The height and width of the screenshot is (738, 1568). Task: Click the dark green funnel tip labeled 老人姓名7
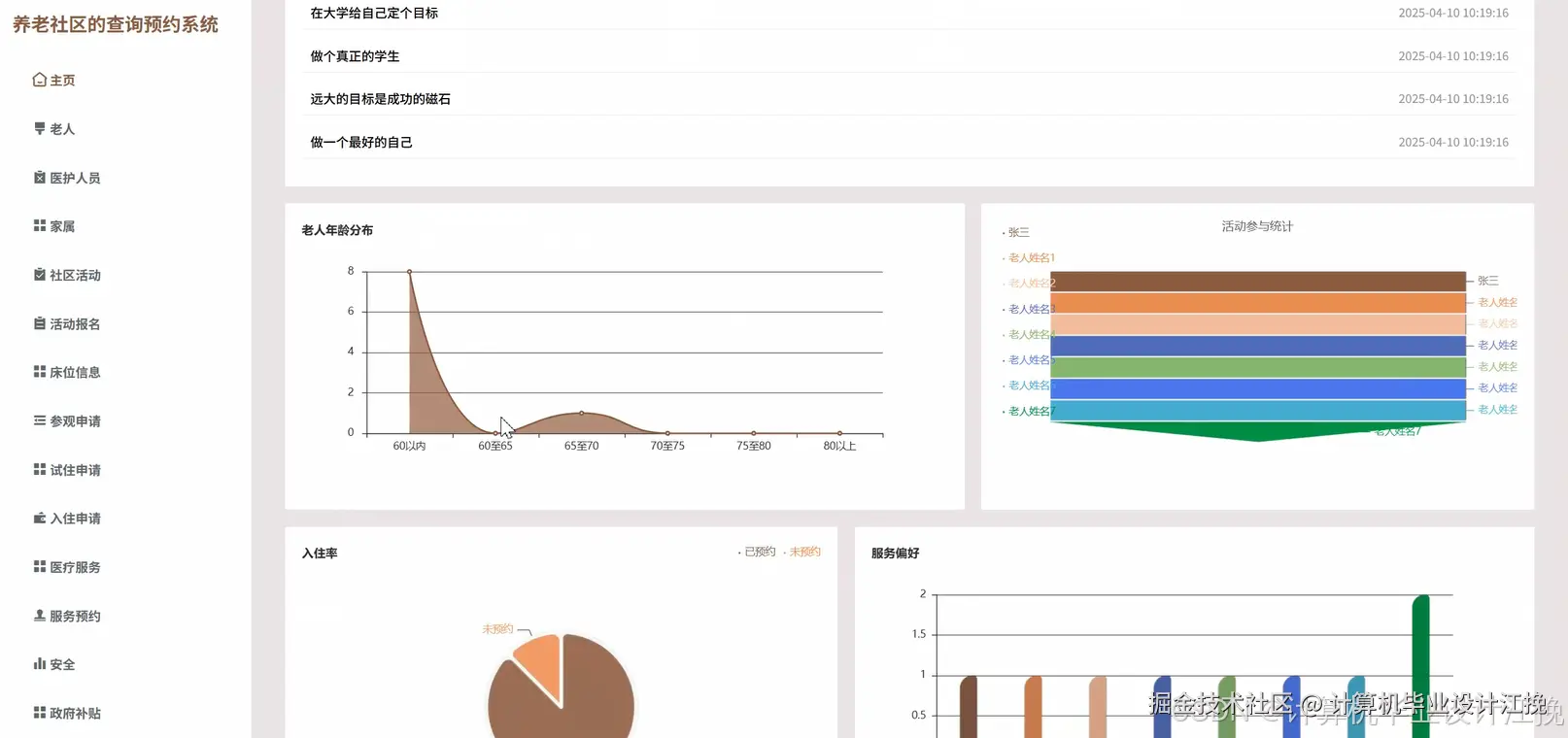coord(1257,431)
